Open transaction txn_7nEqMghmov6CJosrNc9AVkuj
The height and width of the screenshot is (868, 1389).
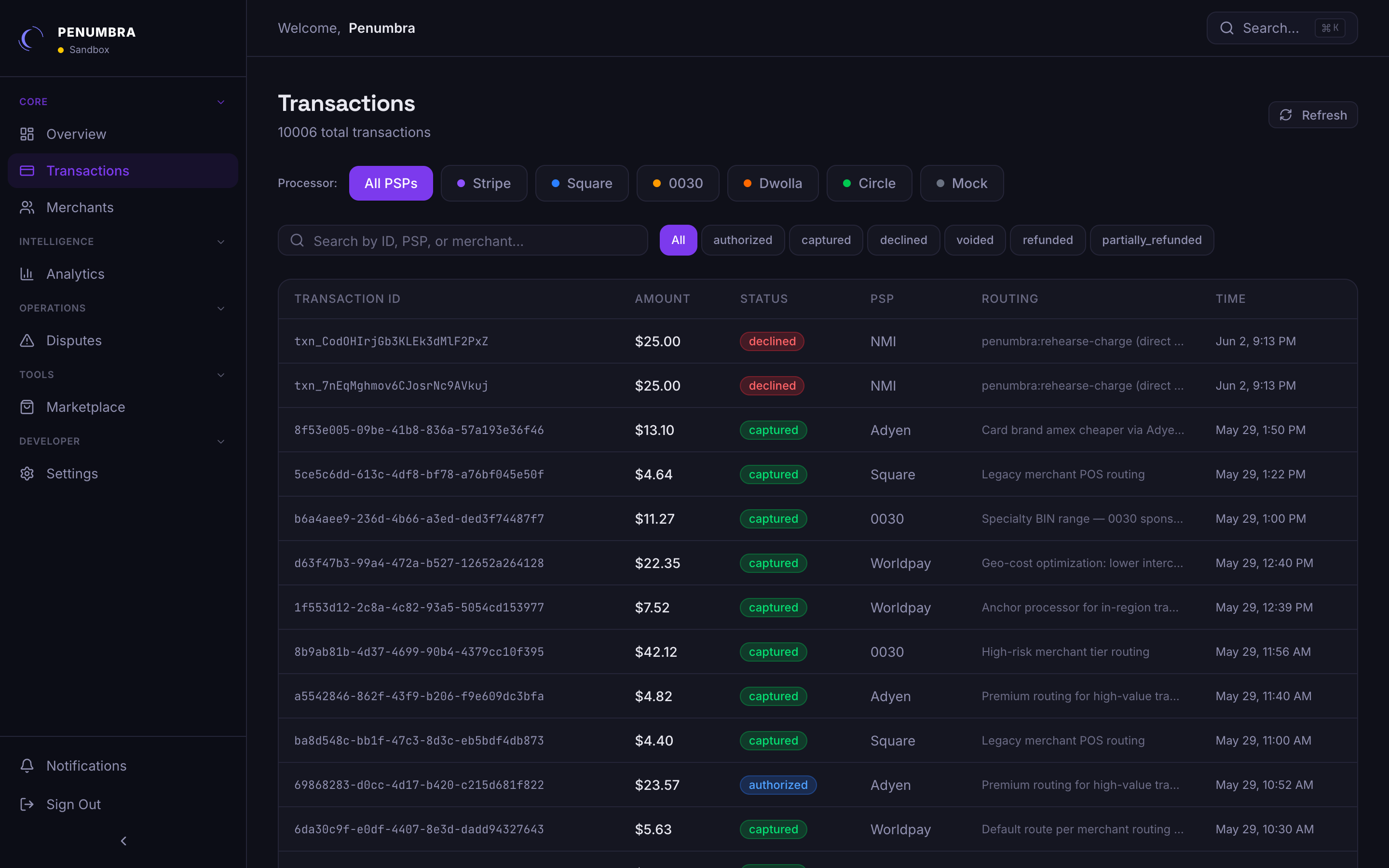391,385
